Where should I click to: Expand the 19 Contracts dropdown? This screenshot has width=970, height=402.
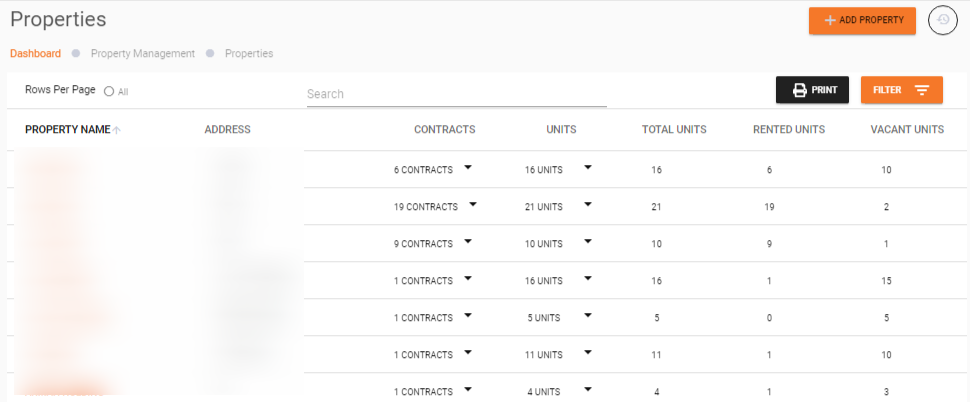click(x=472, y=205)
